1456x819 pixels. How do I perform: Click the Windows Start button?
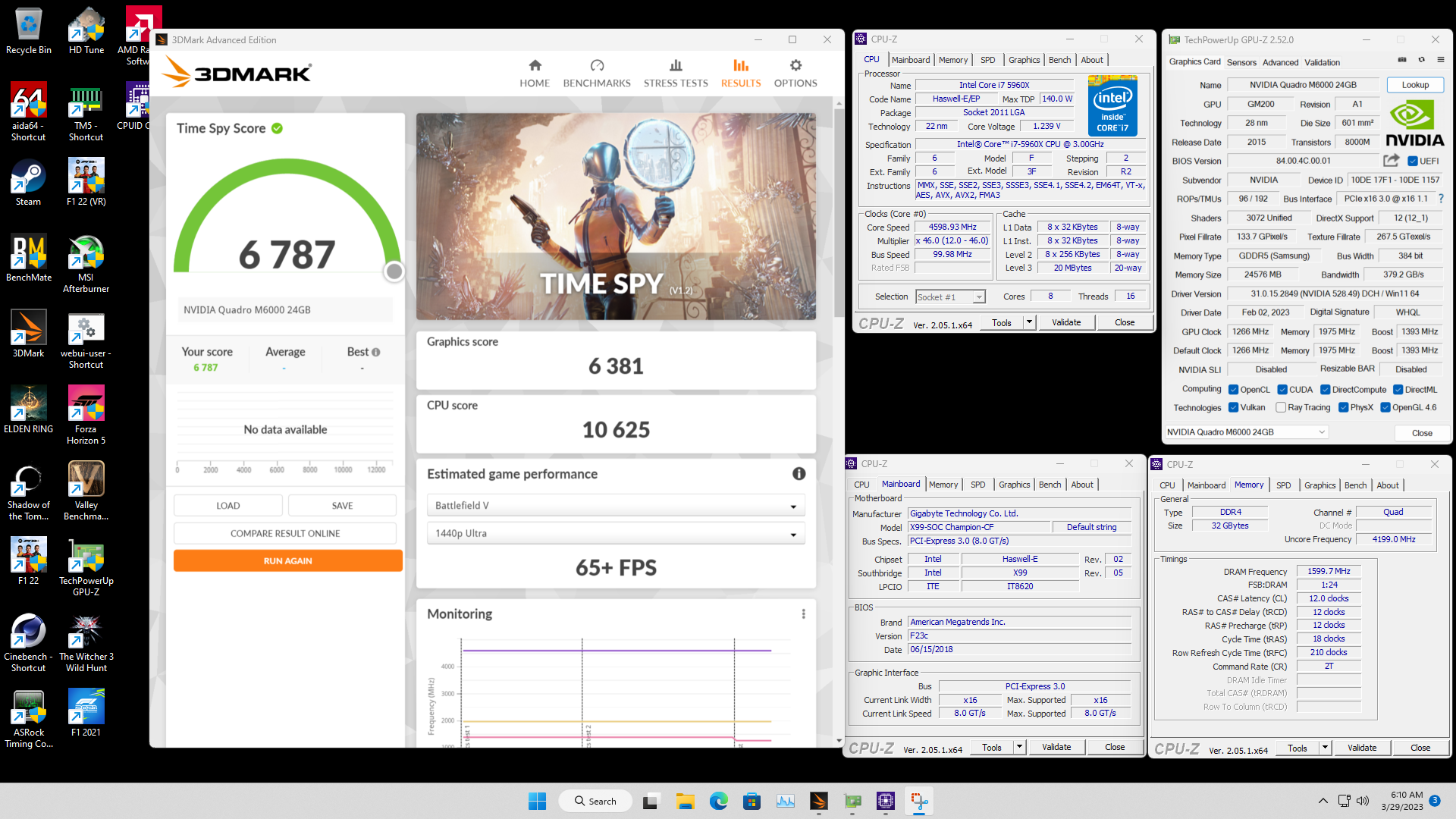(x=537, y=801)
